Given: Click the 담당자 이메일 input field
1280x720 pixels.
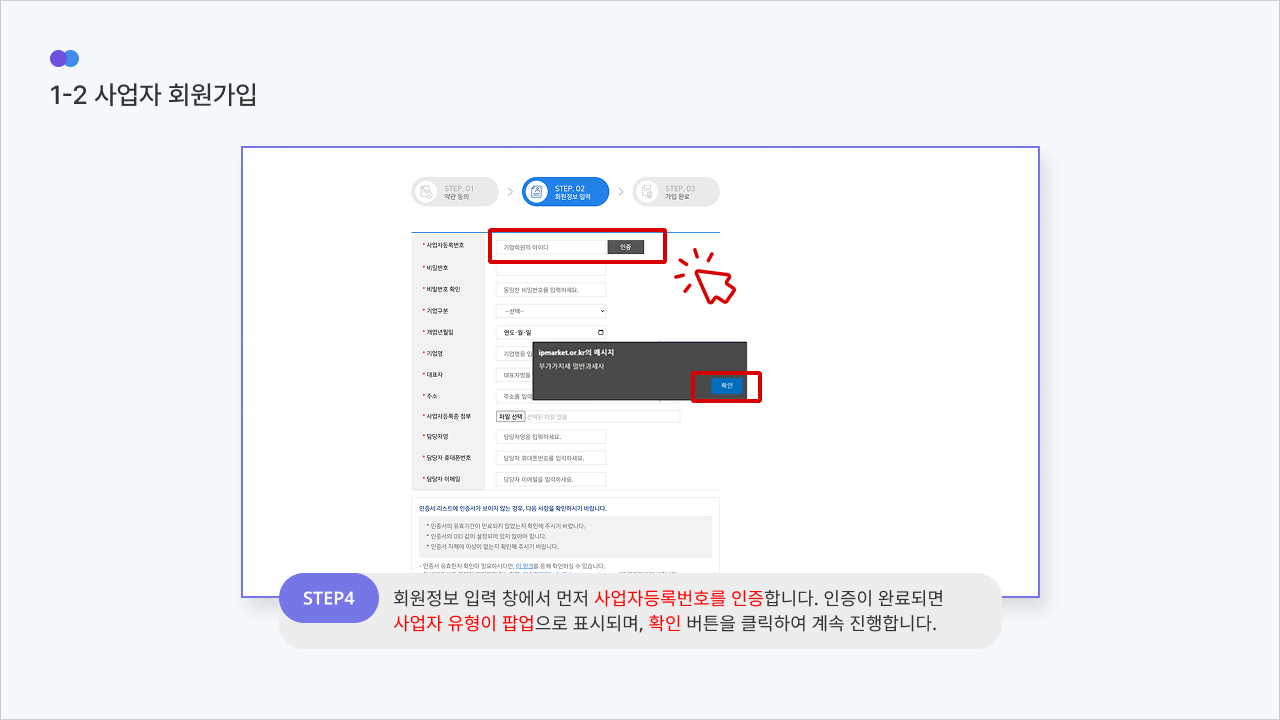Looking at the screenshot, I should 551,479.
